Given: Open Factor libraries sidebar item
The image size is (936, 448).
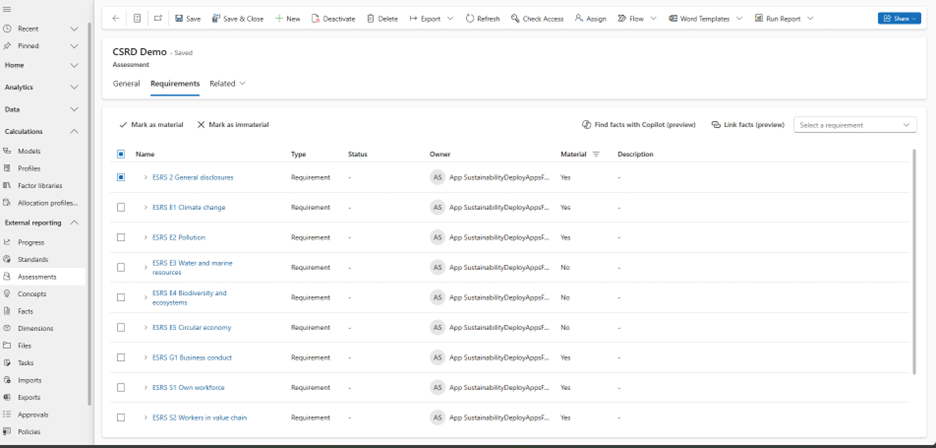Looking at the screenshot, I should point(42,186).
